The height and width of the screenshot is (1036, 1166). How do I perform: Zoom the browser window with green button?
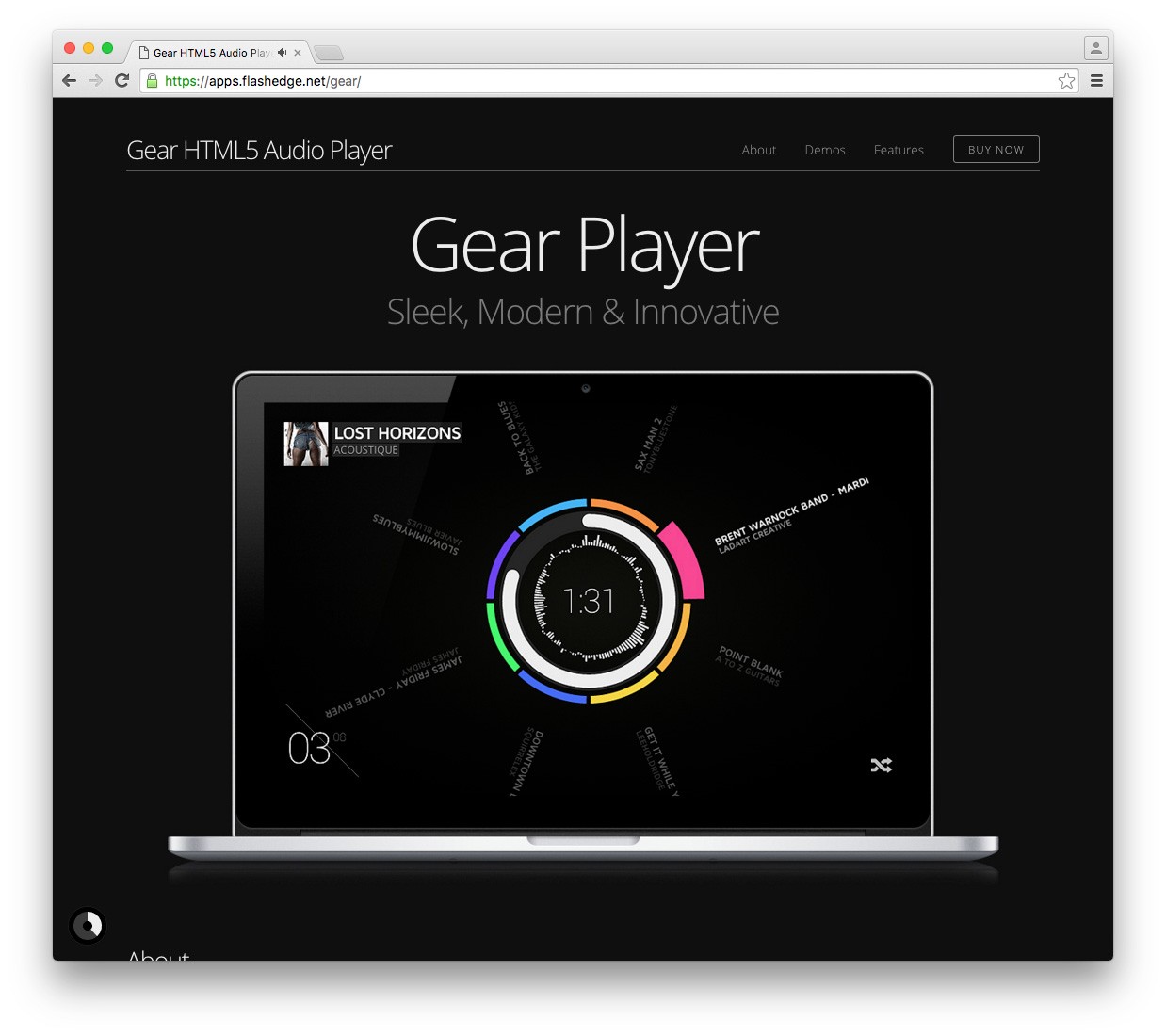[x=107, y=48]
